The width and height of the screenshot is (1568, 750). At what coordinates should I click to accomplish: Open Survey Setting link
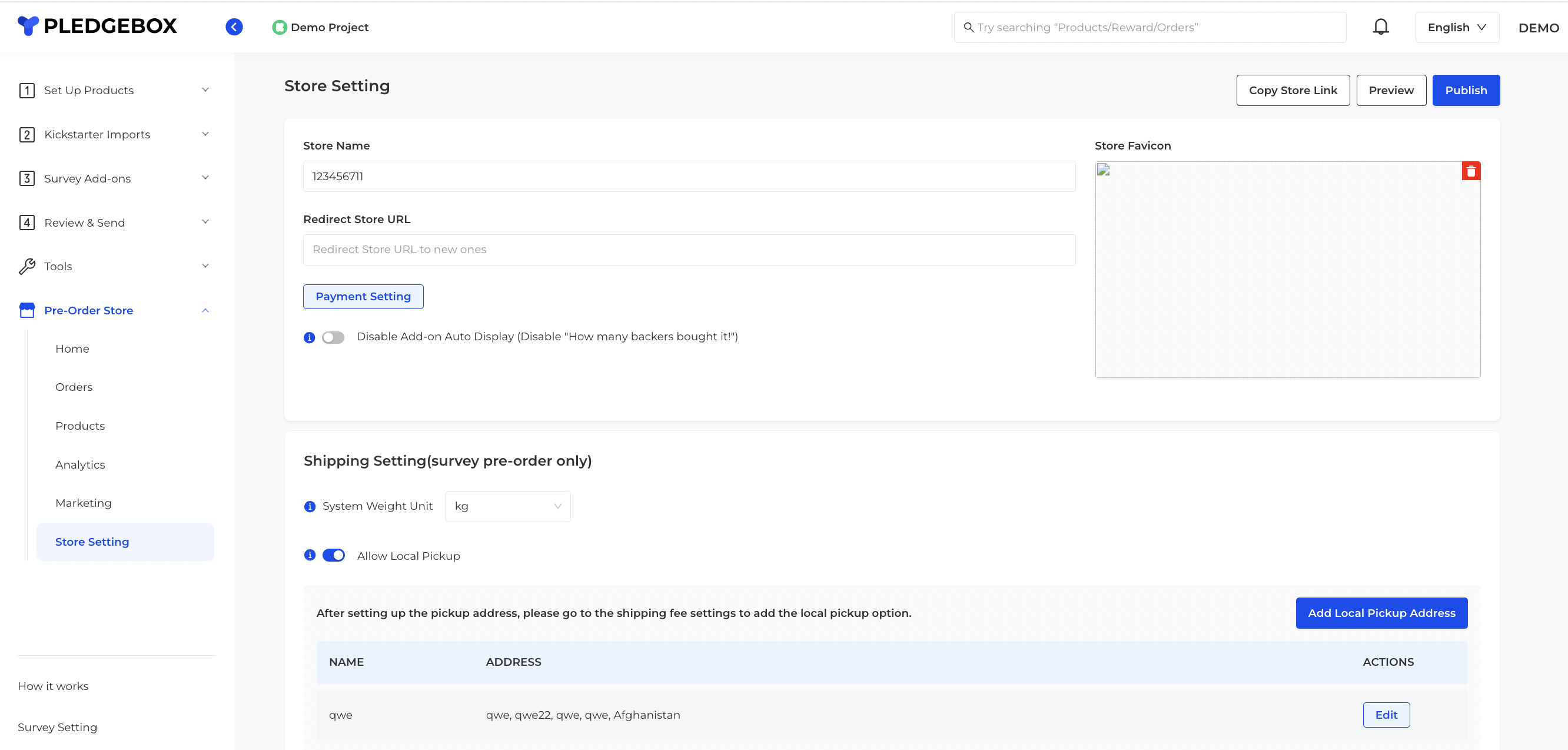(57, 728)
